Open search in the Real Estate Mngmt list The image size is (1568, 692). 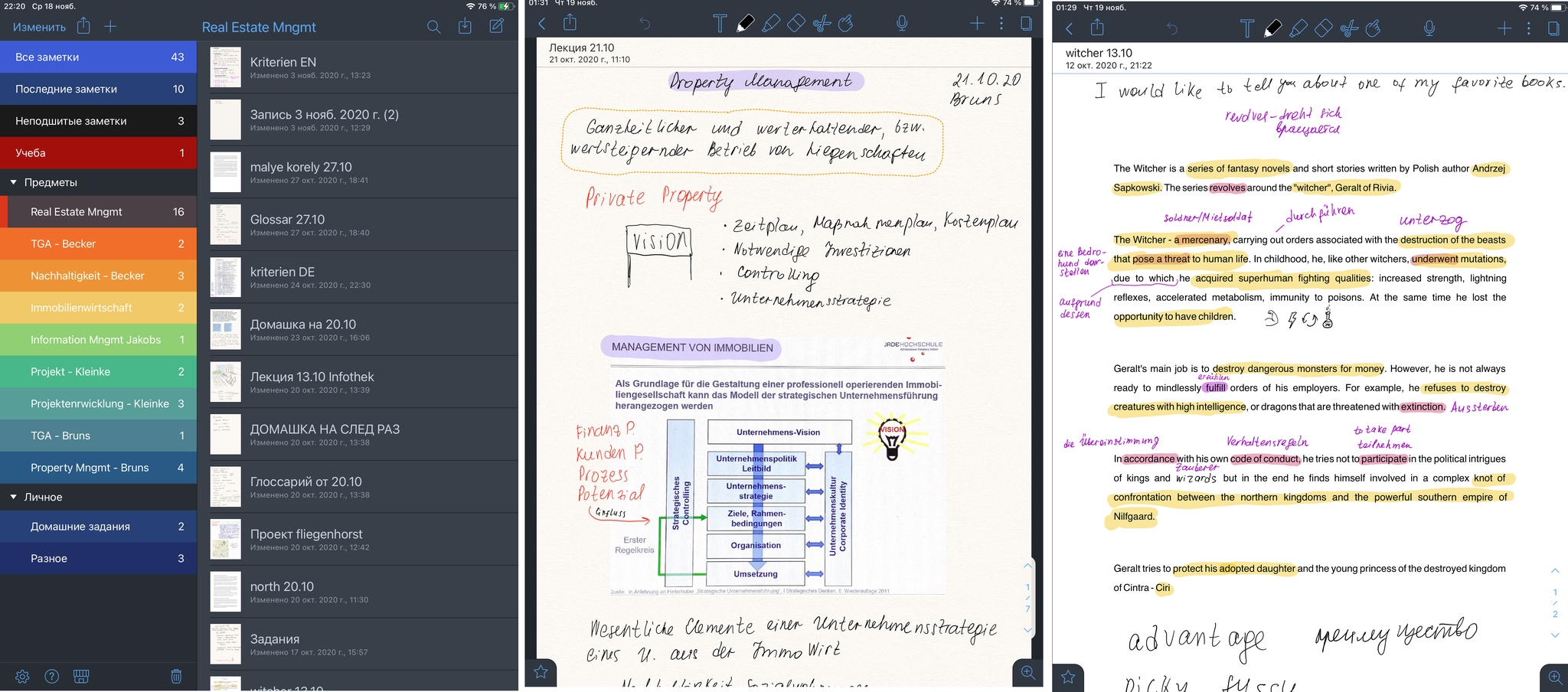coord(433,27)
